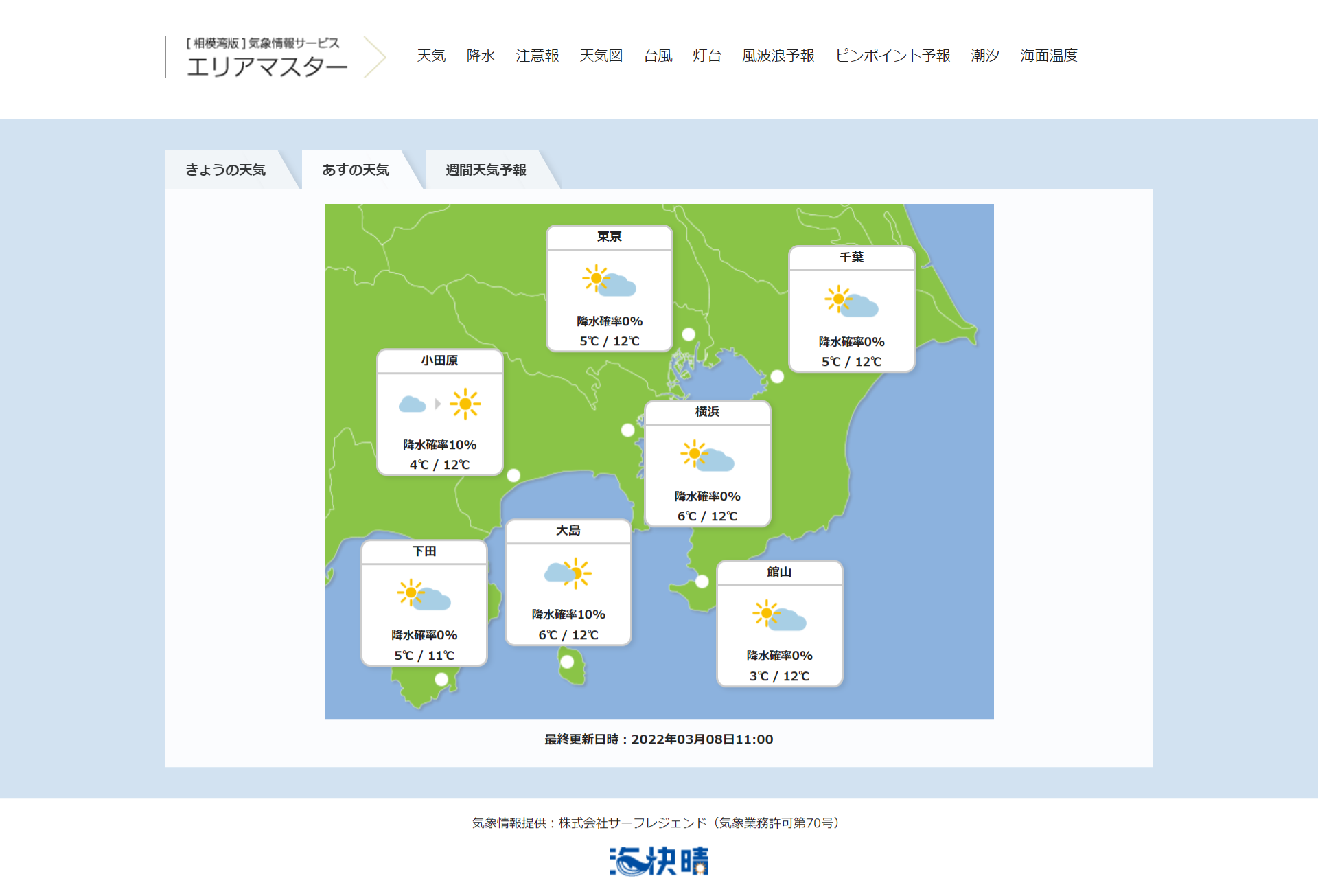The width and height of the screenshot is (1318, 896).
Task: Click Chiba's sun and cloud weather icon
Action: pos(851,301)
